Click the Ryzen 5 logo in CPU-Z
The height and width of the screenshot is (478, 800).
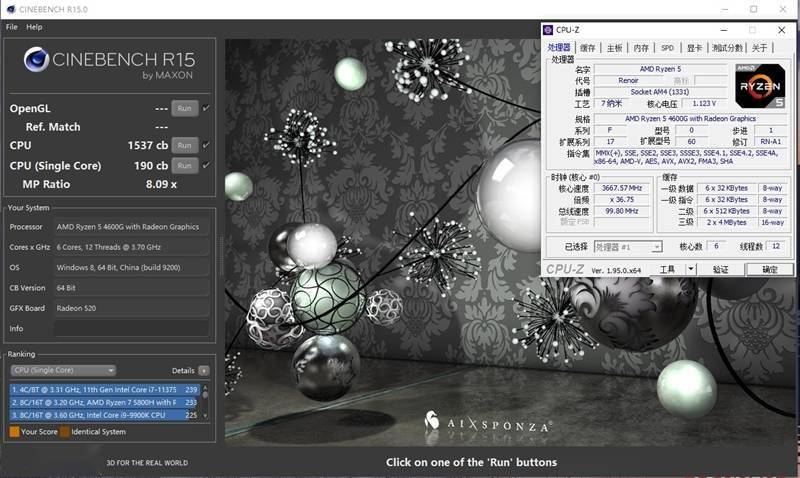[760, 86]
